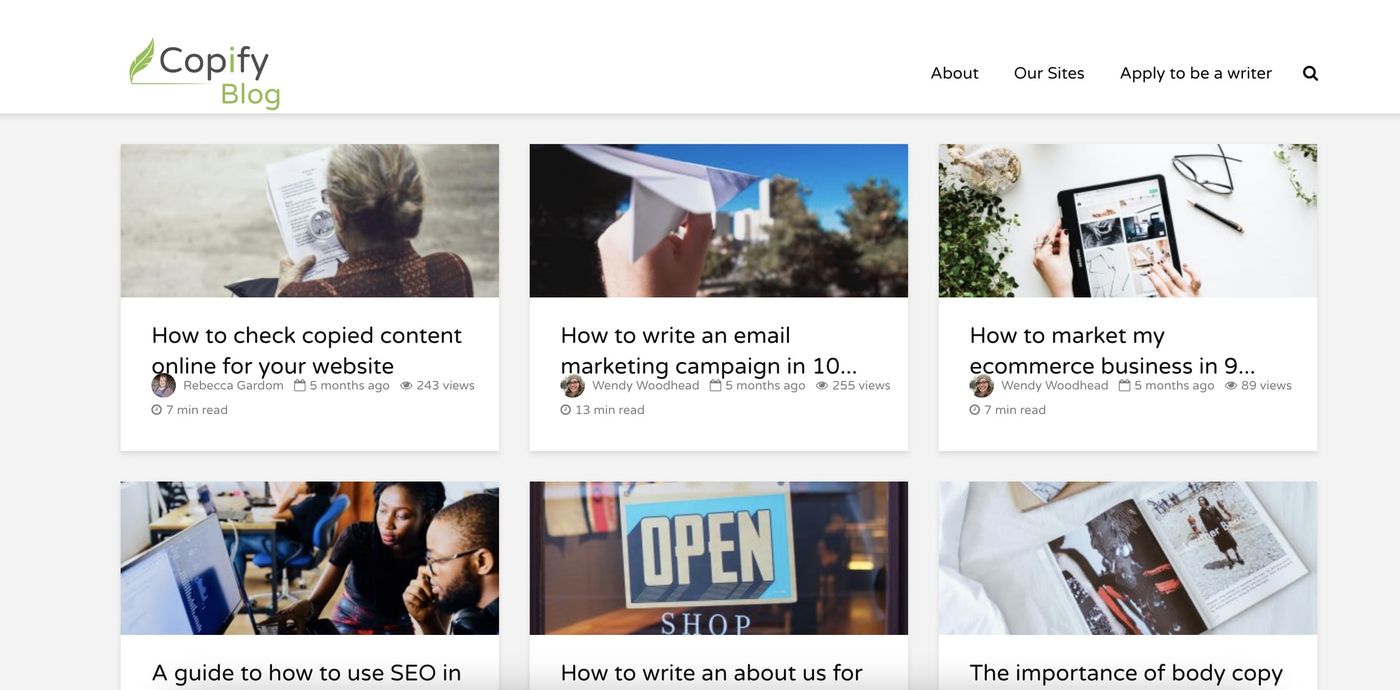Click clock icon beside 7 min read on copied content card
Image resolution: width=1400 pixels, height=690 pixels.
tap(157, 410)
